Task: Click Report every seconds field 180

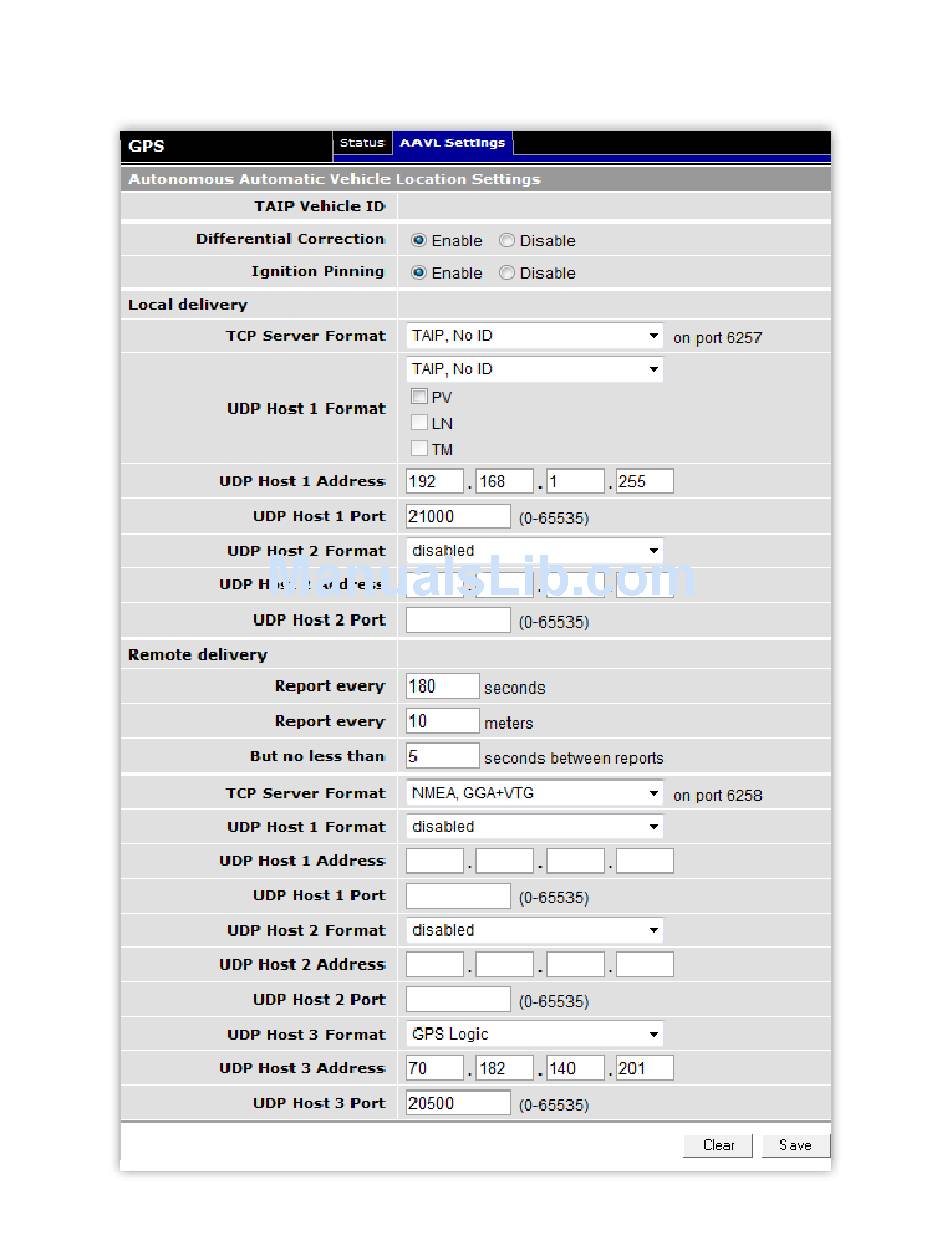Action: 443,686
